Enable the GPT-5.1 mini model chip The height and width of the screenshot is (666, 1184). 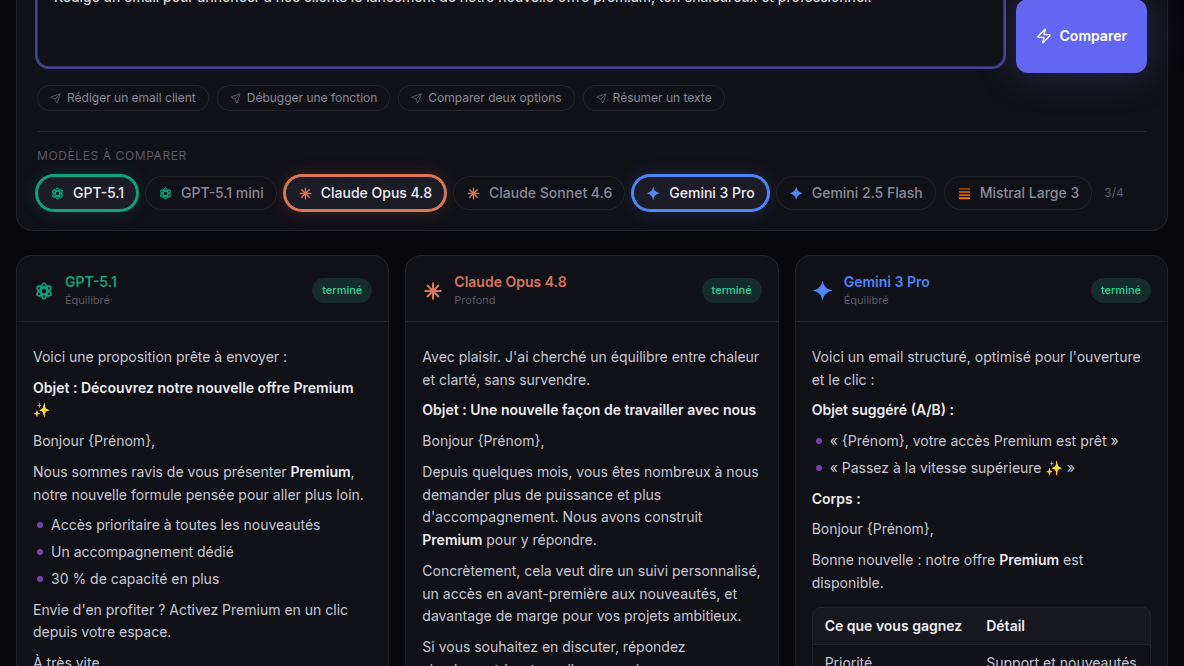pyautogui.click(x=211, y=193)
